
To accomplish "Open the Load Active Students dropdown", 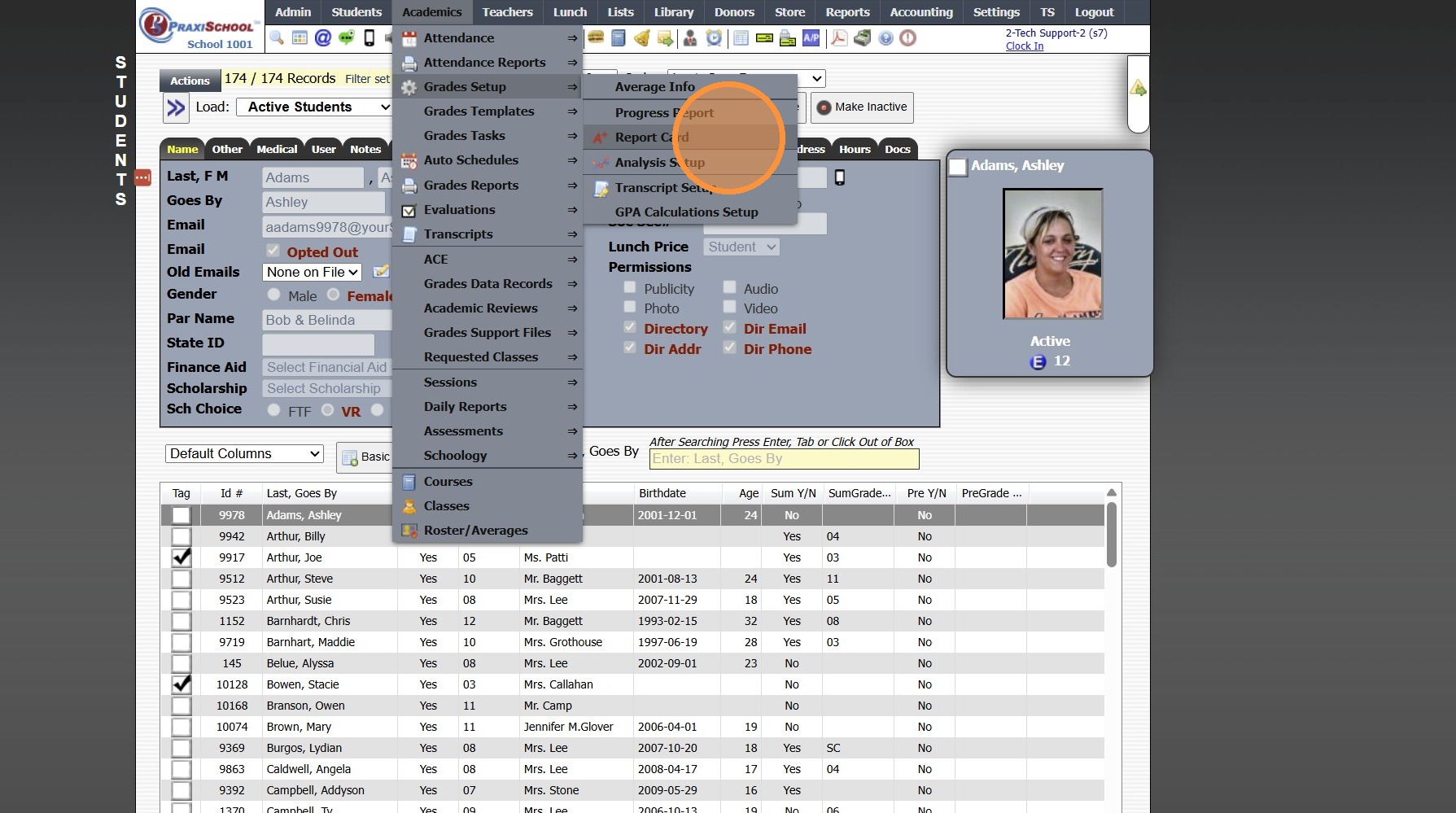I will pos(315,107).
